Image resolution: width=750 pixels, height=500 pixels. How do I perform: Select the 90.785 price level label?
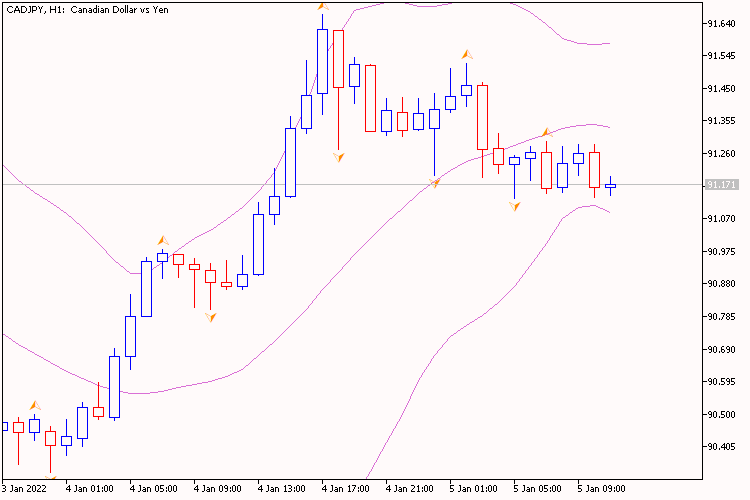tap(721, 316)
